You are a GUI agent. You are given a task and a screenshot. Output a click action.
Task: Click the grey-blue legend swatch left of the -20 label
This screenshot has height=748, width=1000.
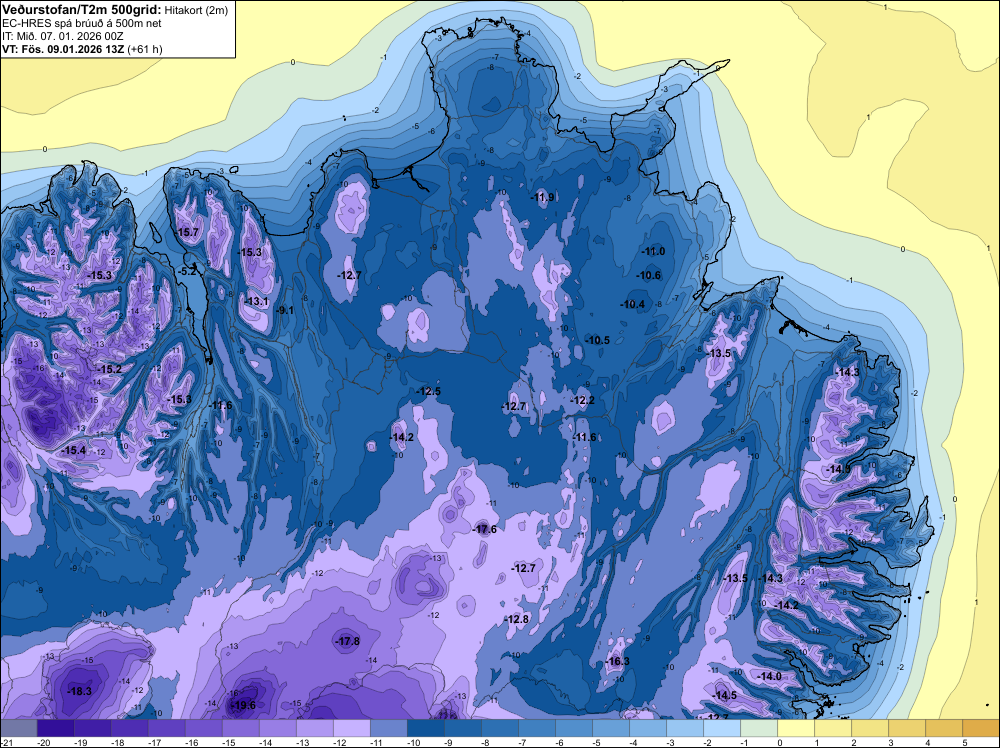18,728
